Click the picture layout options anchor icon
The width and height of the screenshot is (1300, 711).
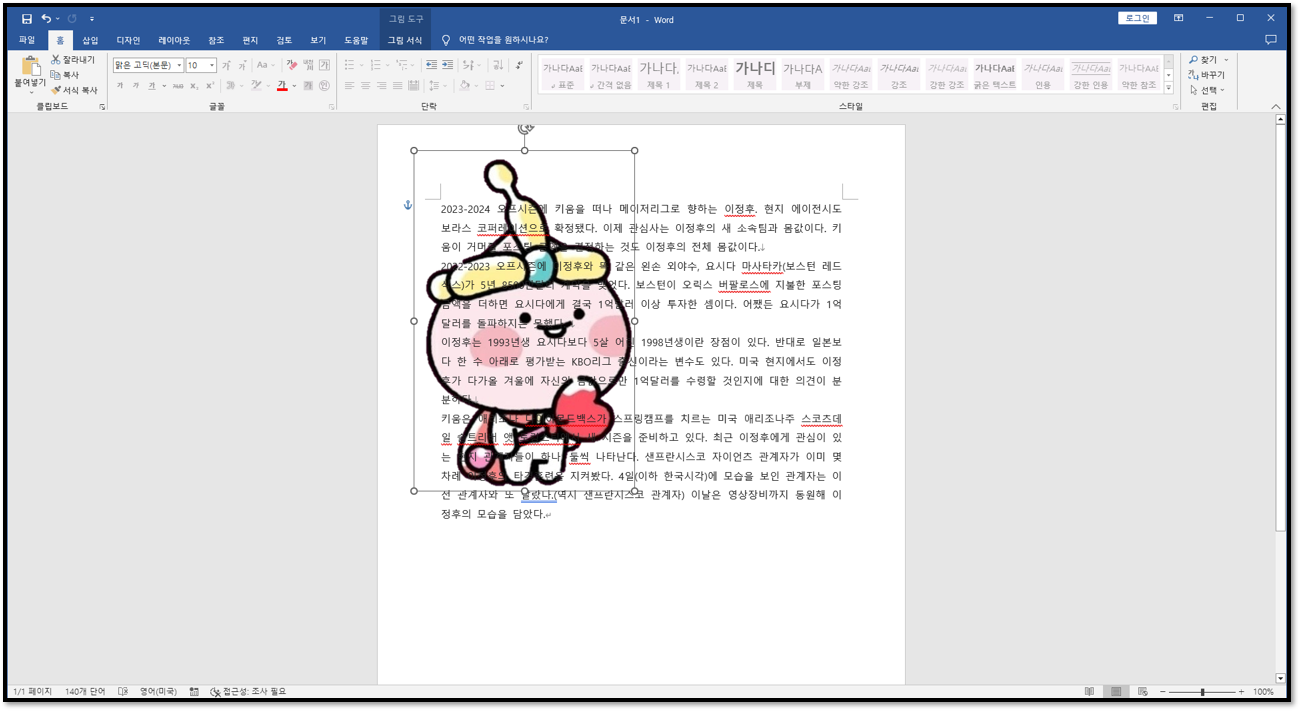coord(407,205)
